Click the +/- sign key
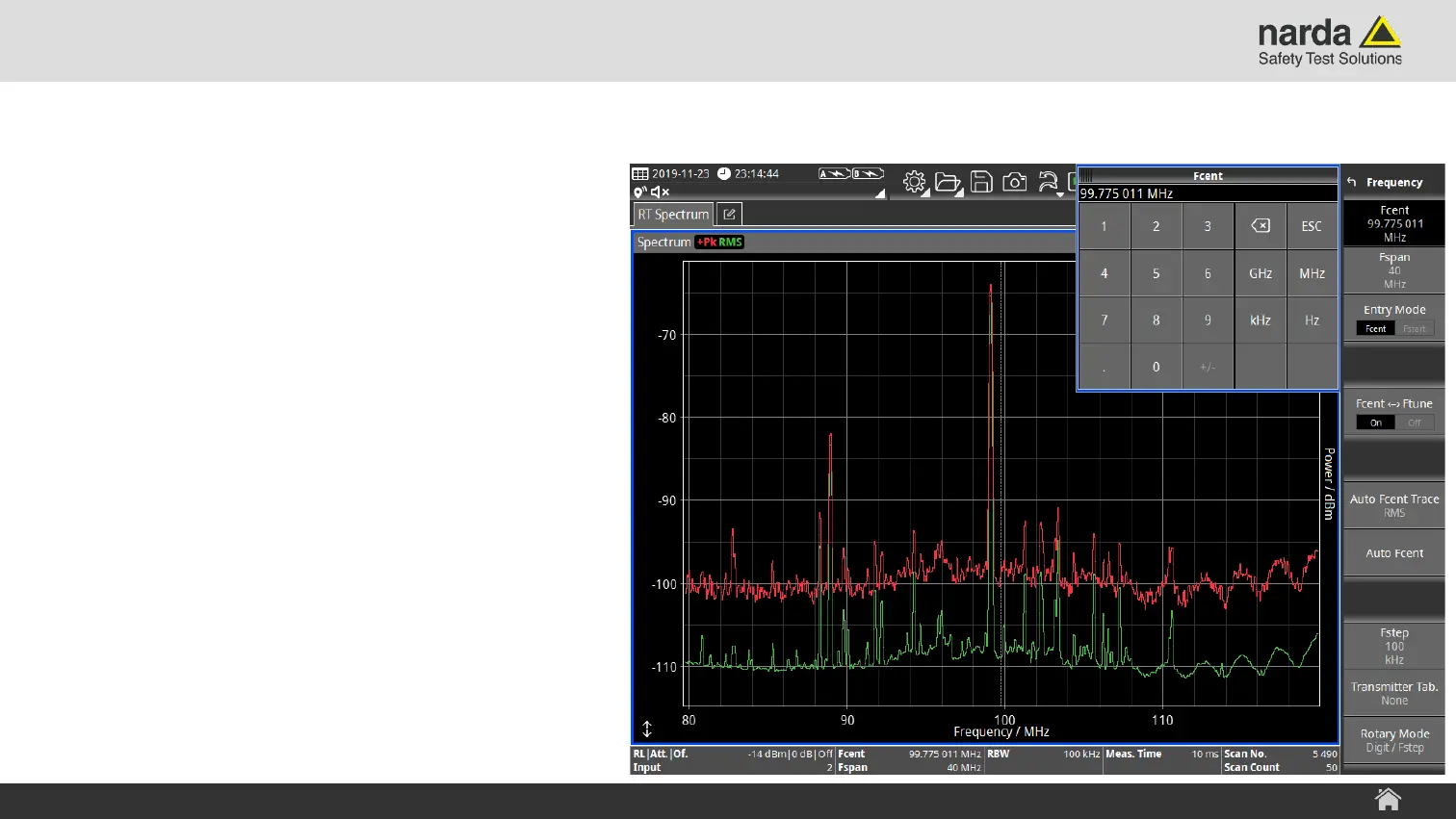Image resolution: width=1456 pixels, height=819 pixels. click(x=1208, y=367)
